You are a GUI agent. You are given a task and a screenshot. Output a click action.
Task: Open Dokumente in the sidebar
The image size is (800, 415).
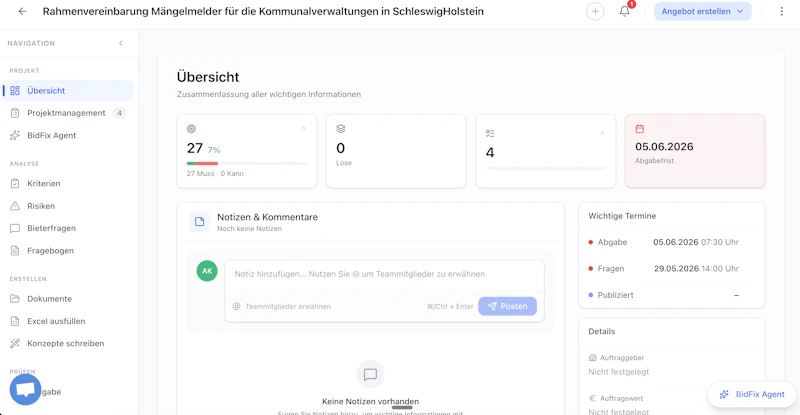click(x=68, y=299)
